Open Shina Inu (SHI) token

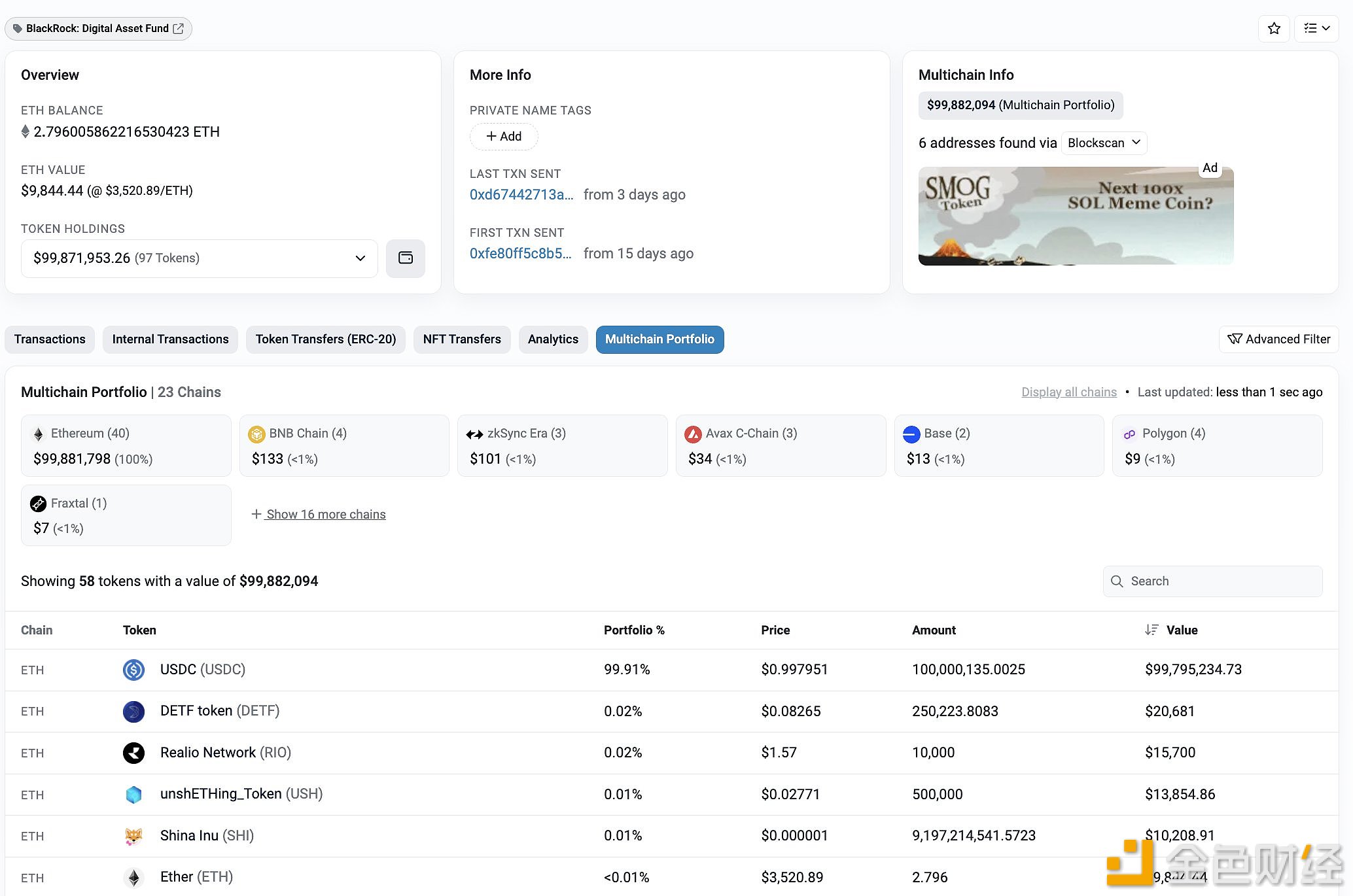point(207,836)
